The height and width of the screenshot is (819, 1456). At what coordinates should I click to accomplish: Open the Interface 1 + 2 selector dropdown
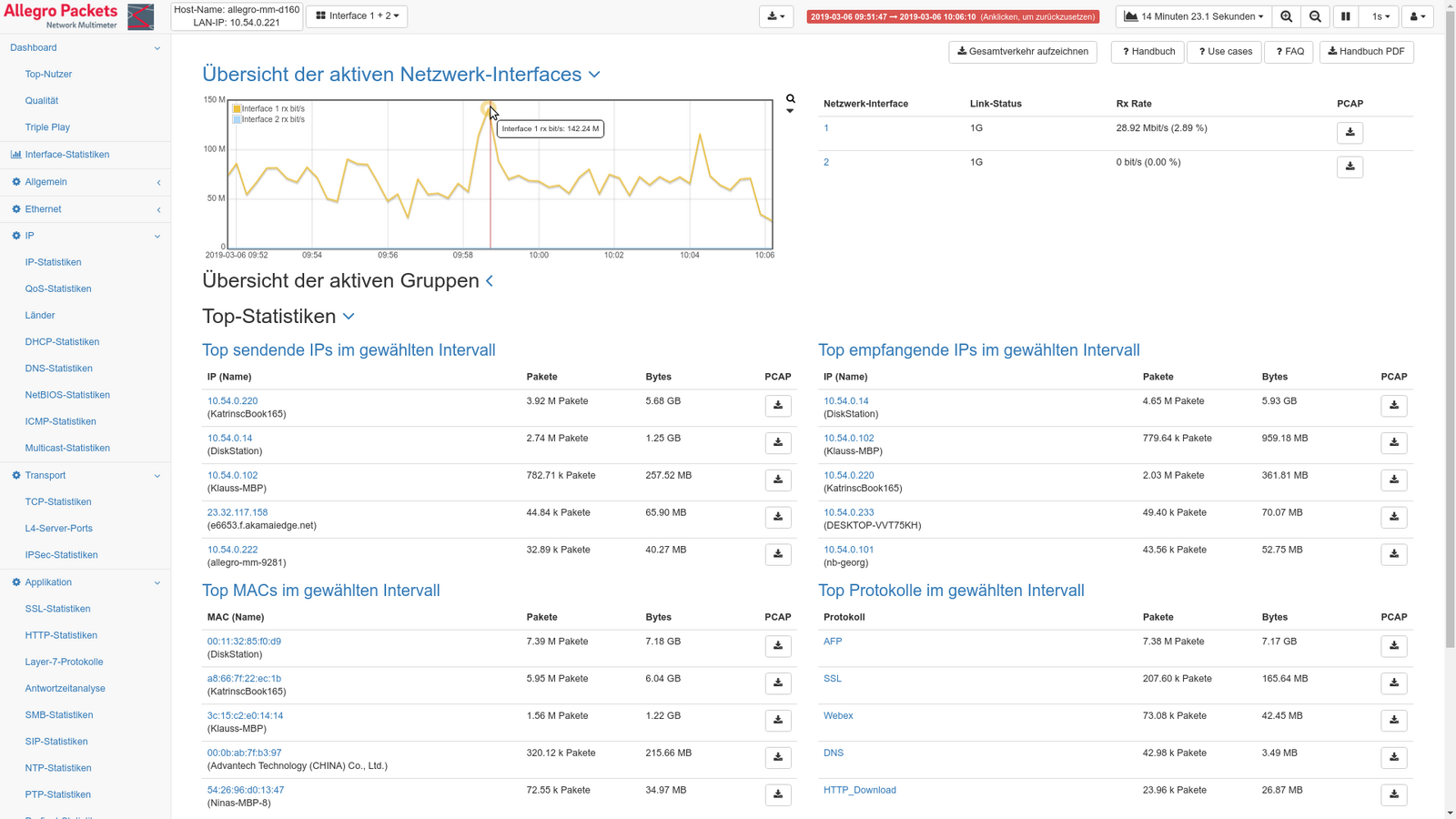[x=357, y=16]
